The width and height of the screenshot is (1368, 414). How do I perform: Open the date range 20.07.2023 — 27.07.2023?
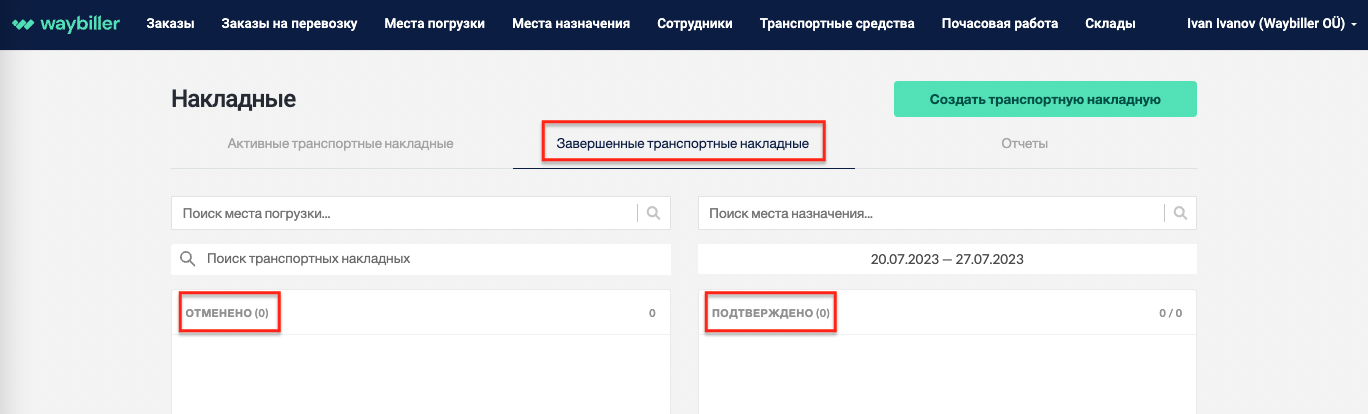(x=947, y=258)
